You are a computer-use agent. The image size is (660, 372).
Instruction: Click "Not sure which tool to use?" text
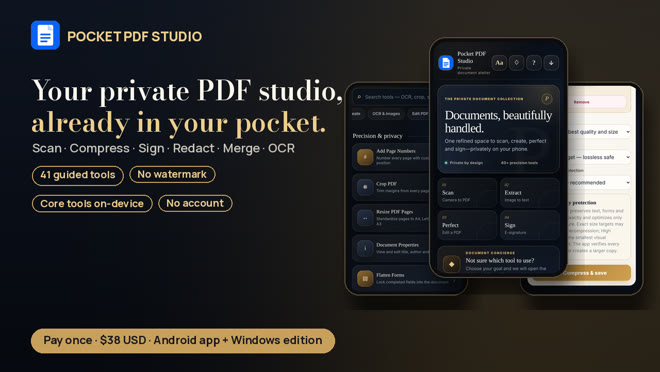click(x=500, y=260)
